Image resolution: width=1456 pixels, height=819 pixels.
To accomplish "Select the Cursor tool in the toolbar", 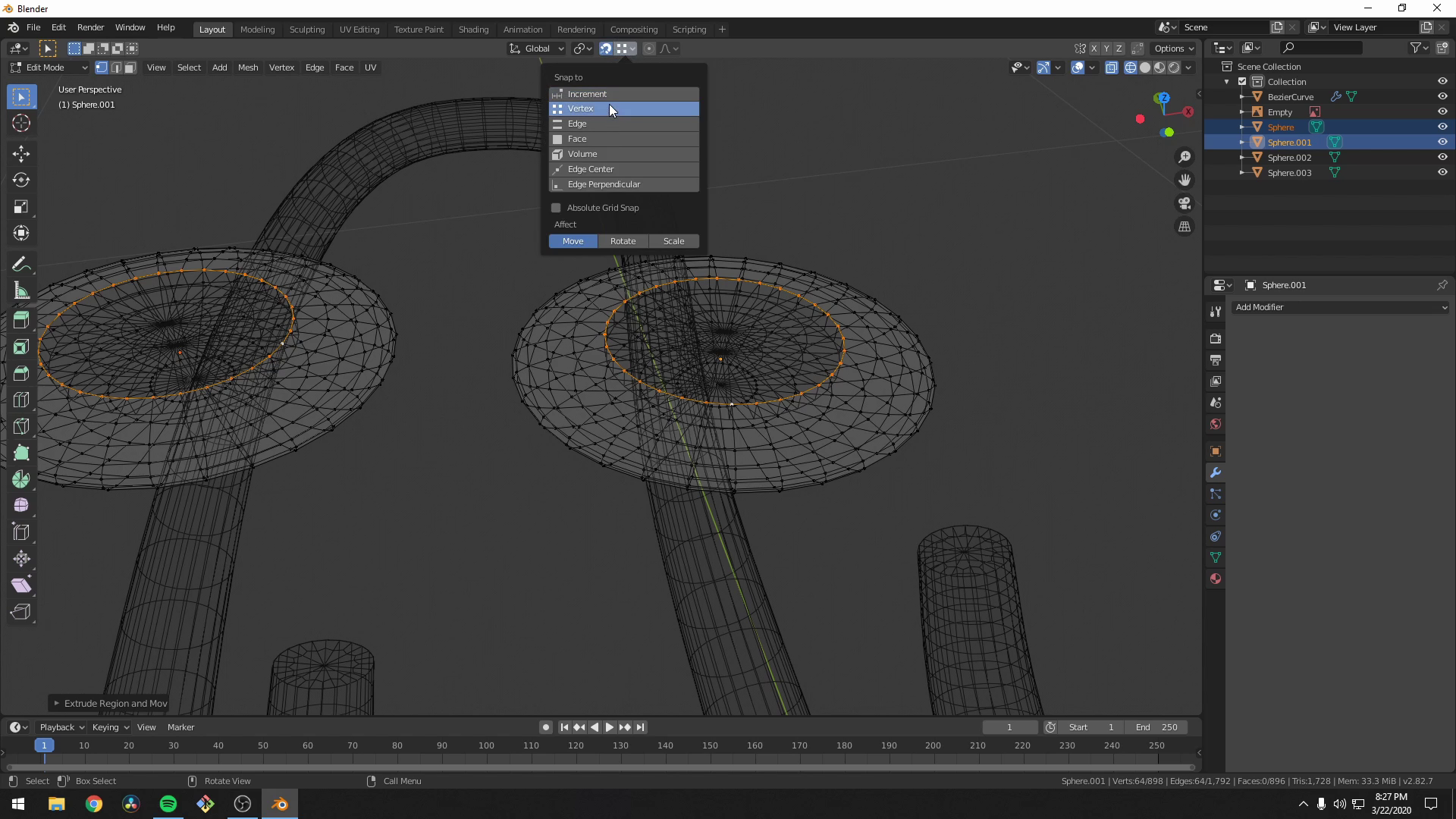I will (21, 124).
